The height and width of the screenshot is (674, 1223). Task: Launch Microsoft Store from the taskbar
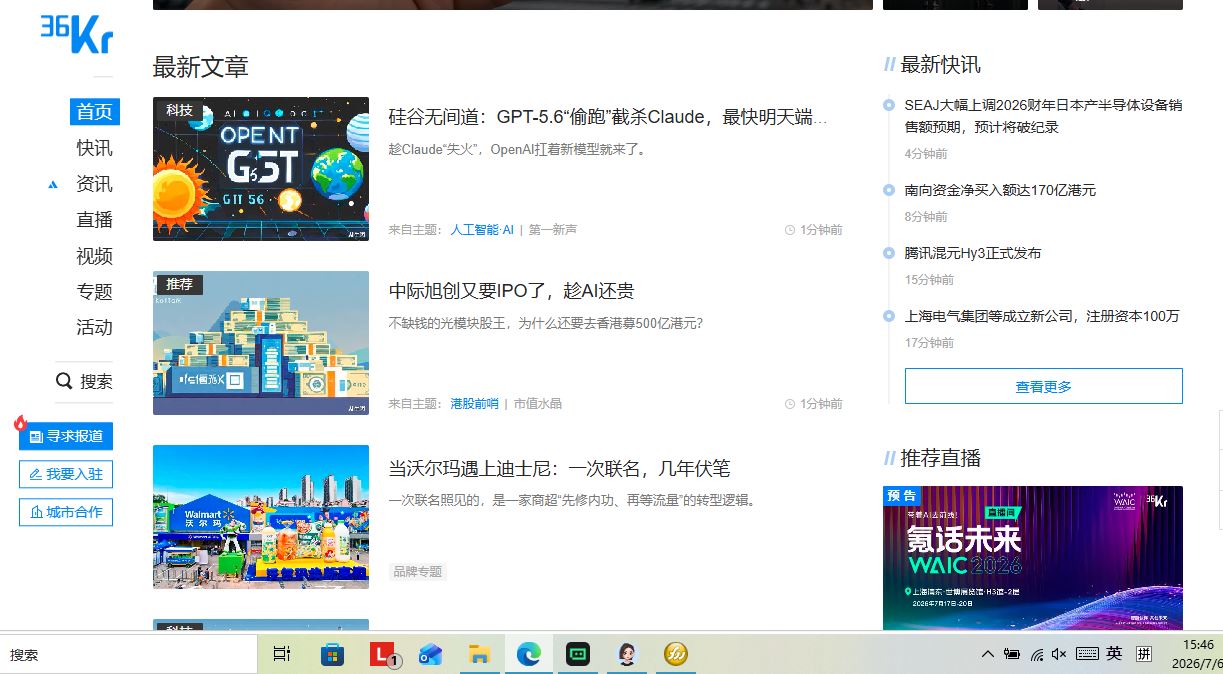coord(332,654)
